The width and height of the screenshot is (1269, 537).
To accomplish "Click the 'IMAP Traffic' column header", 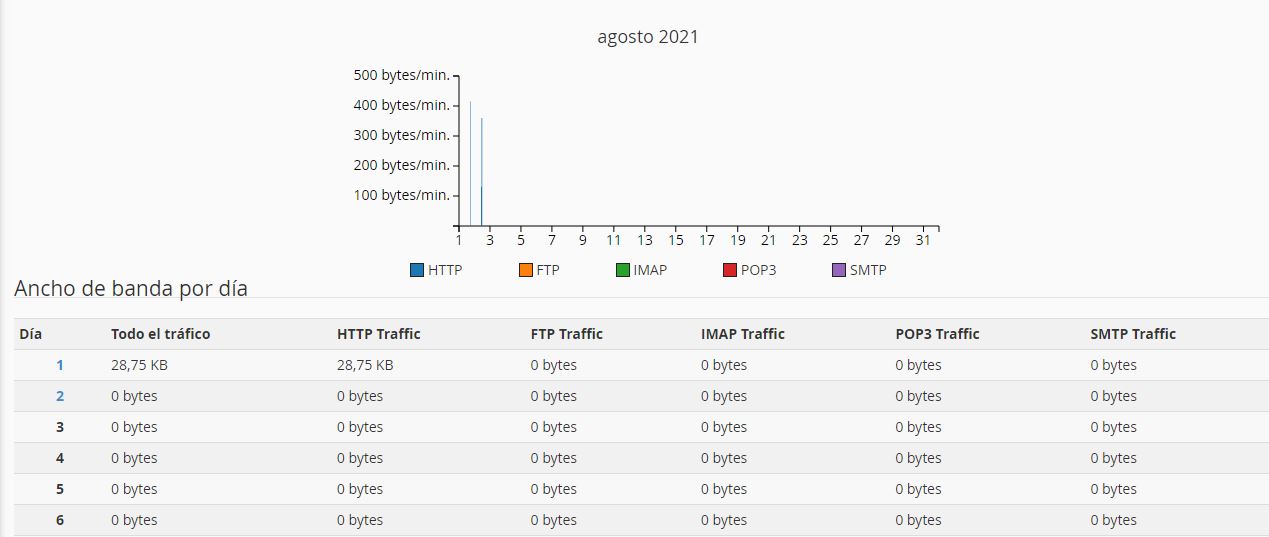I will coord(742,334).
